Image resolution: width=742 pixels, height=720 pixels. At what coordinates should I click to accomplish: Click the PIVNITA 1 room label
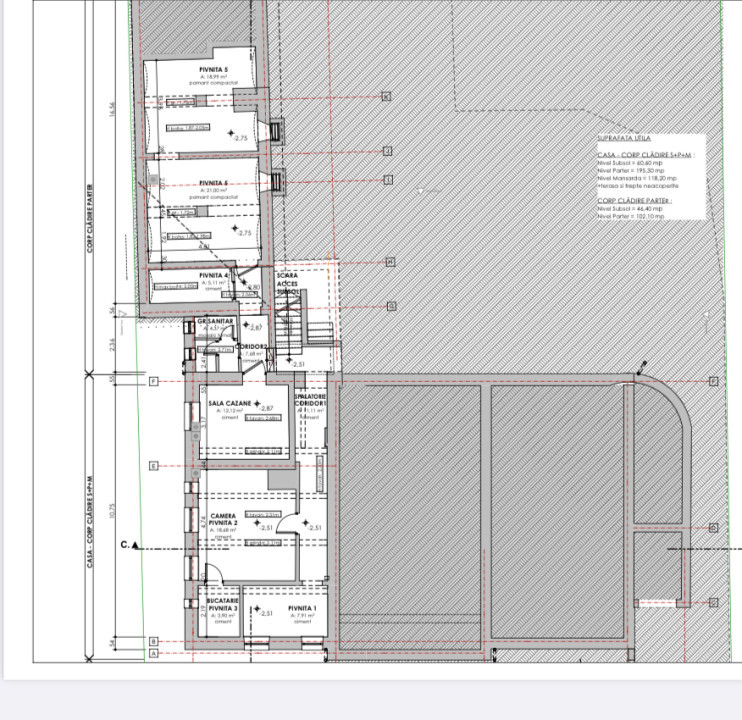point(302,608)
